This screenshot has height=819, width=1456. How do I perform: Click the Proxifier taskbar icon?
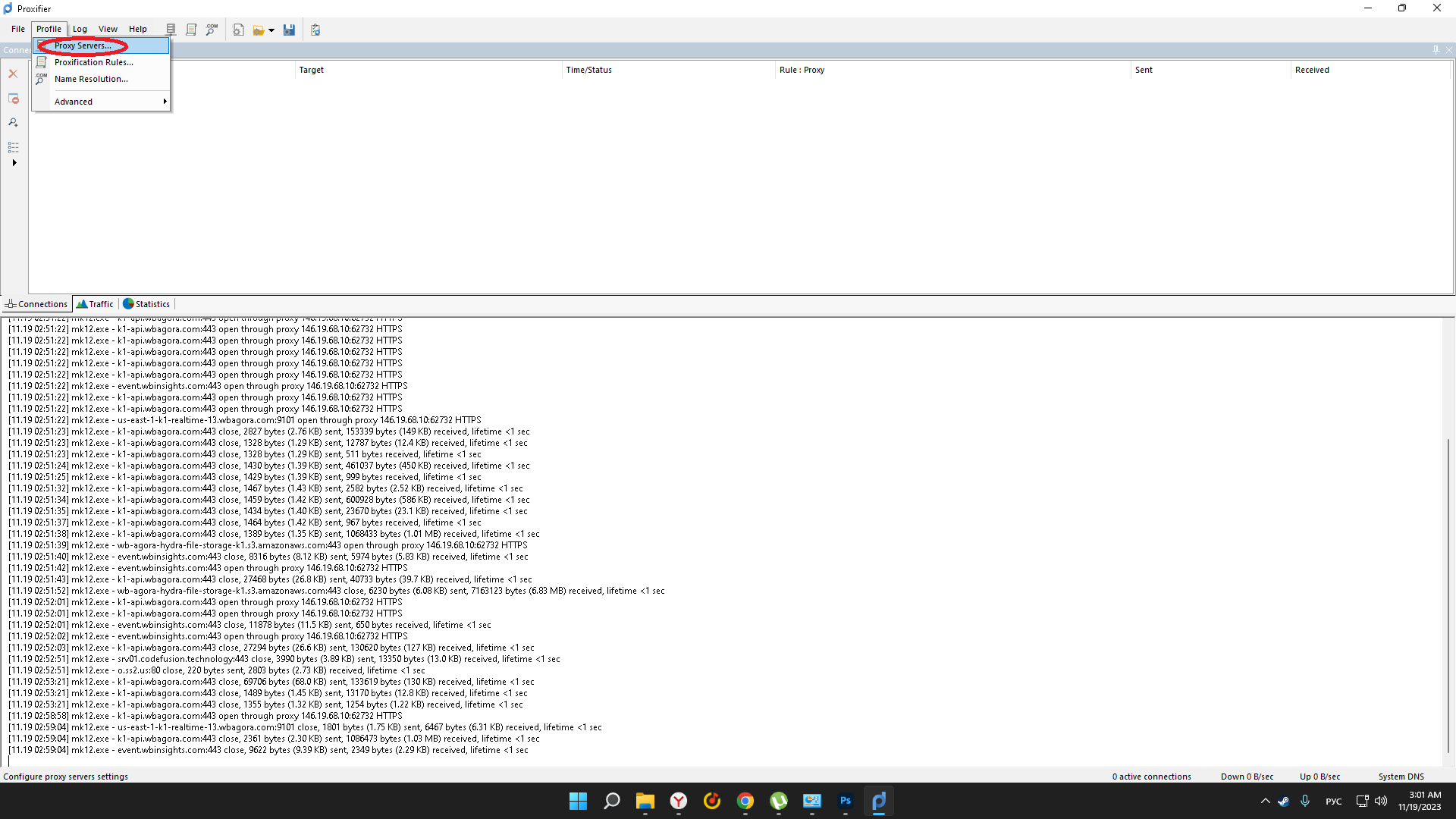point(878,801)
